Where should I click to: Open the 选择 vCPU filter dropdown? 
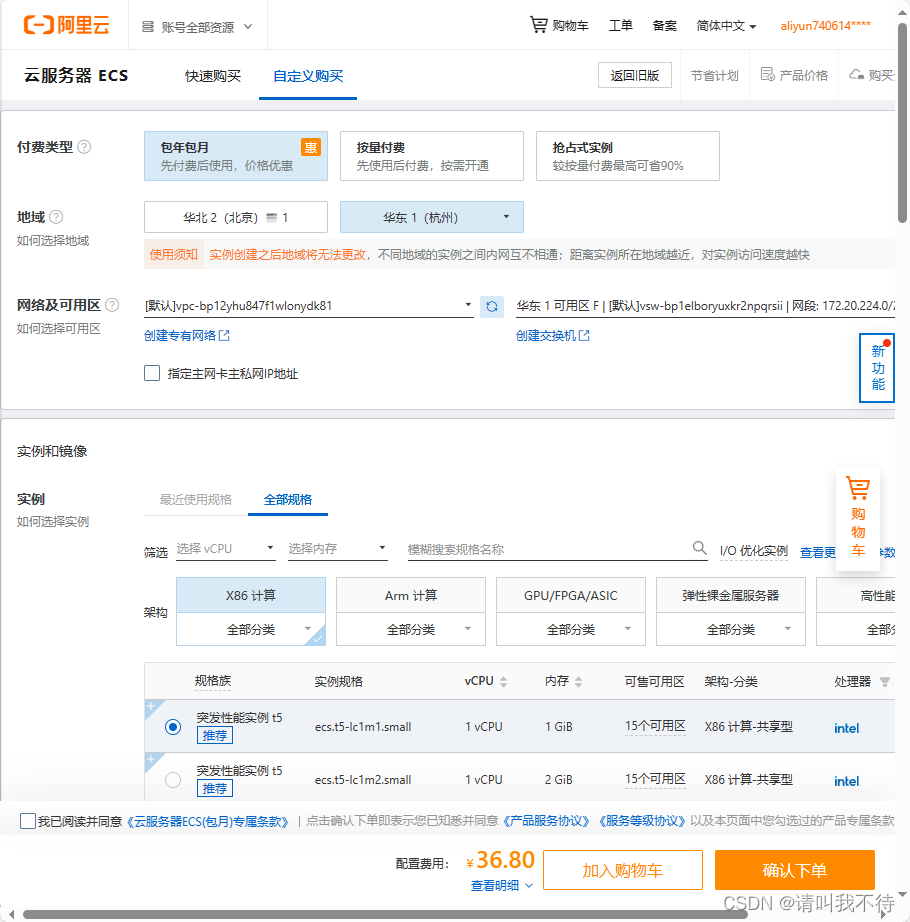[x=225, y=548]
